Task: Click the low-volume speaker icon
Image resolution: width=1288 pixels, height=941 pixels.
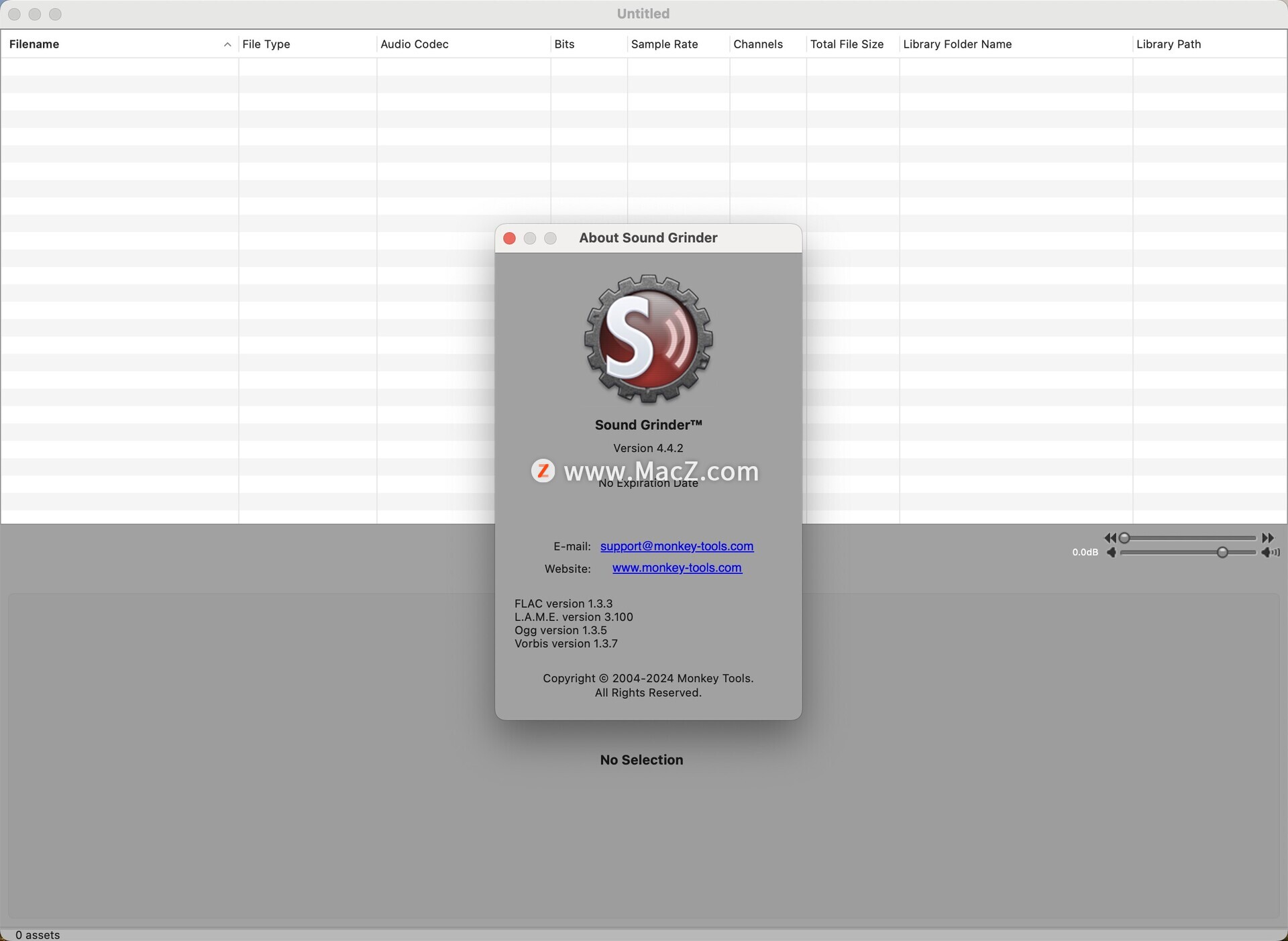Action: click(x=1112, y=553)
